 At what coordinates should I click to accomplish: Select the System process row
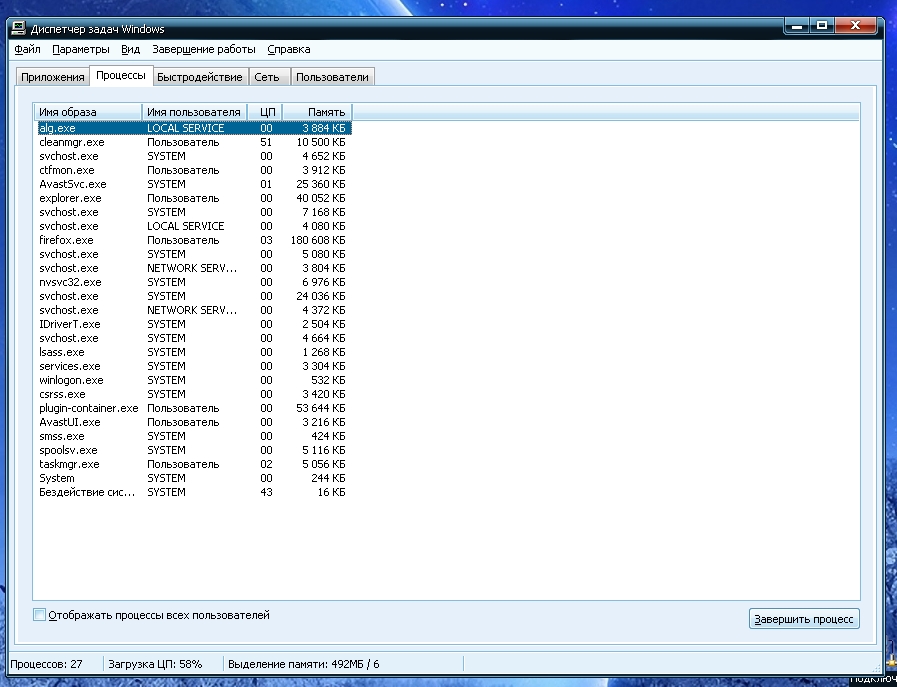195,478
